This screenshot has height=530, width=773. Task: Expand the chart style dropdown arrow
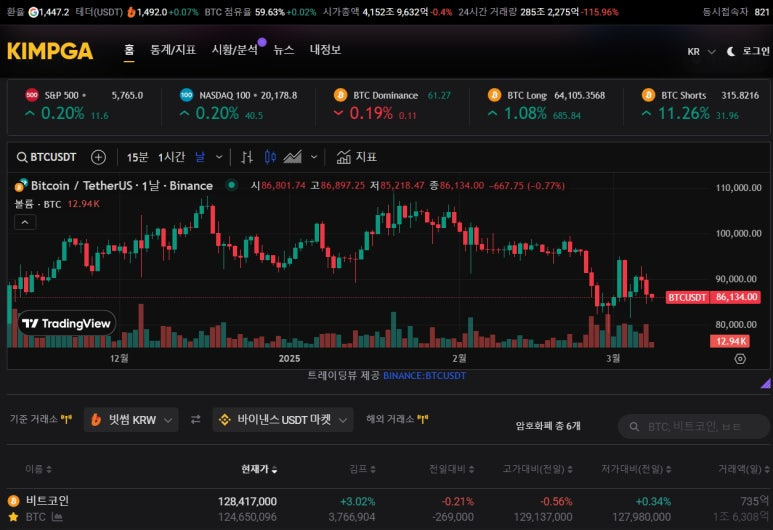[x=314, y=157]
